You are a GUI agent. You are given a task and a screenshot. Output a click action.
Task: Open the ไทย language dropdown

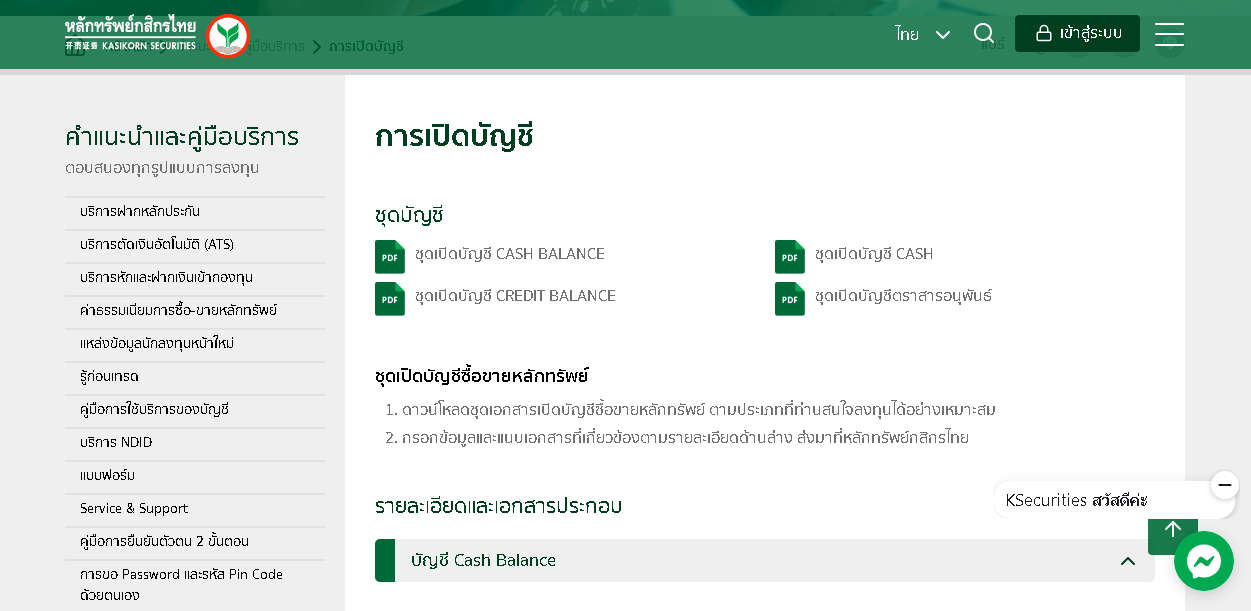click(x=922, y=34)
